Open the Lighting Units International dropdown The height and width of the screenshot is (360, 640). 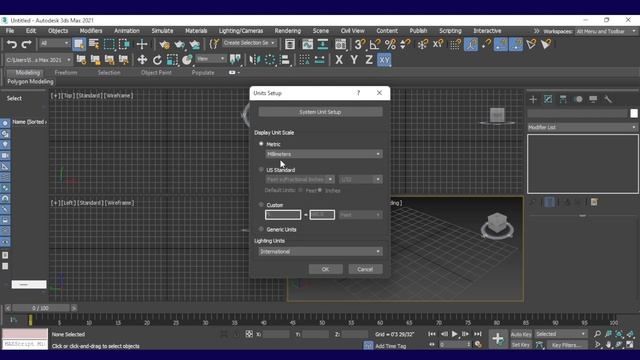320,251
